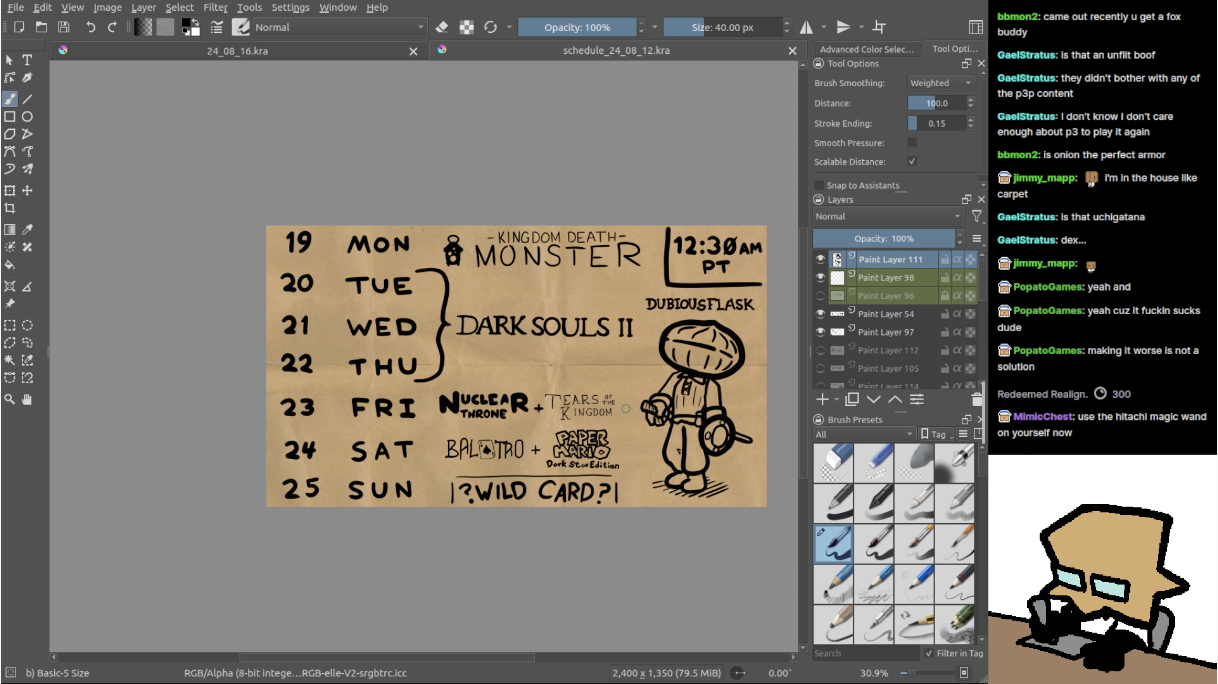Choose the Ellipse shape tool
The width and height of the screenshot is (1218, 684).
(27, 117)
